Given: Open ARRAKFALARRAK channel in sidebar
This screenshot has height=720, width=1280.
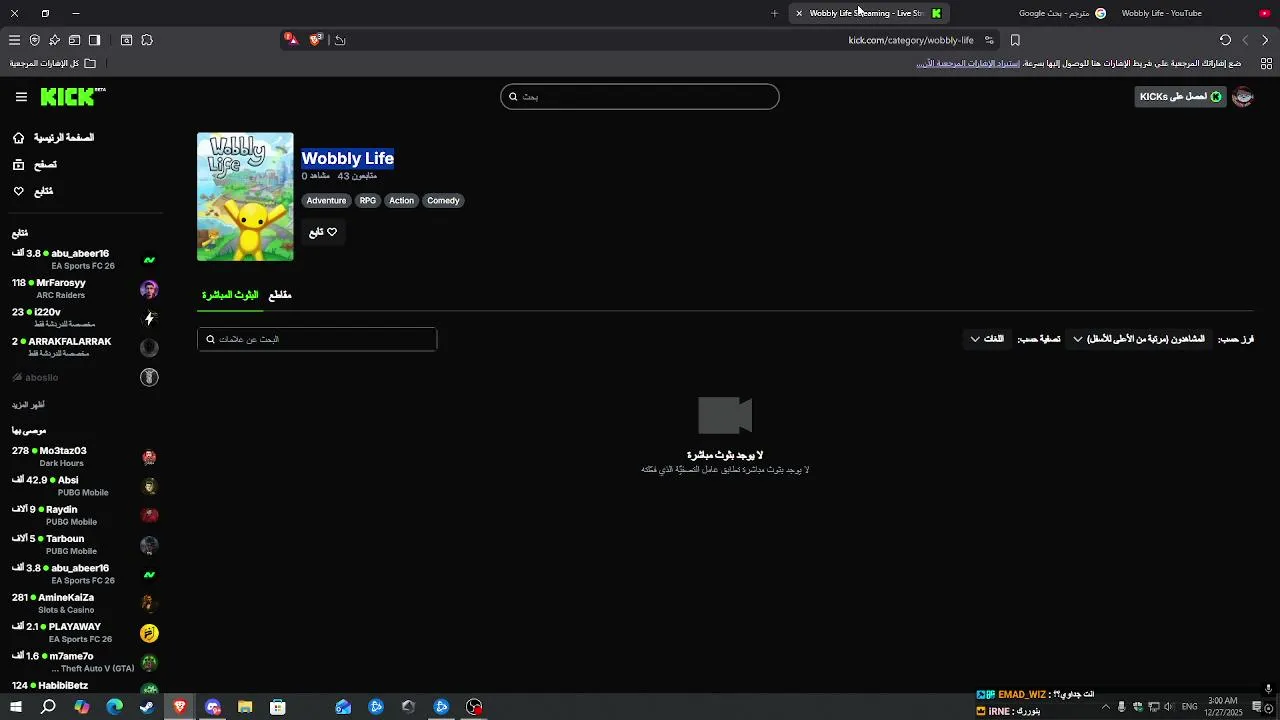Looking at the screenshot, I should (84, 347).
